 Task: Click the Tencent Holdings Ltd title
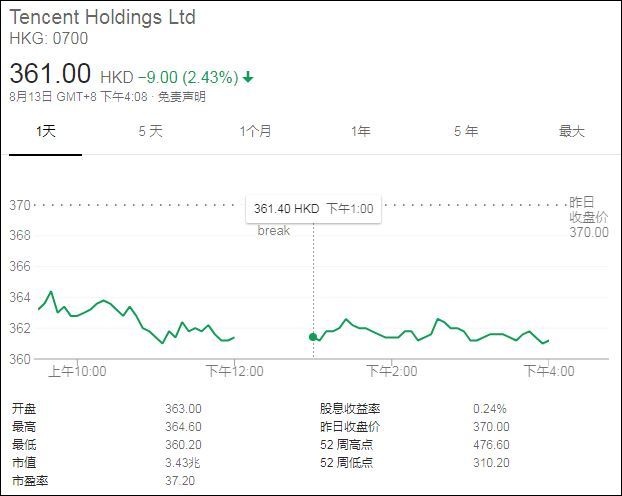[x=102, y=18]
